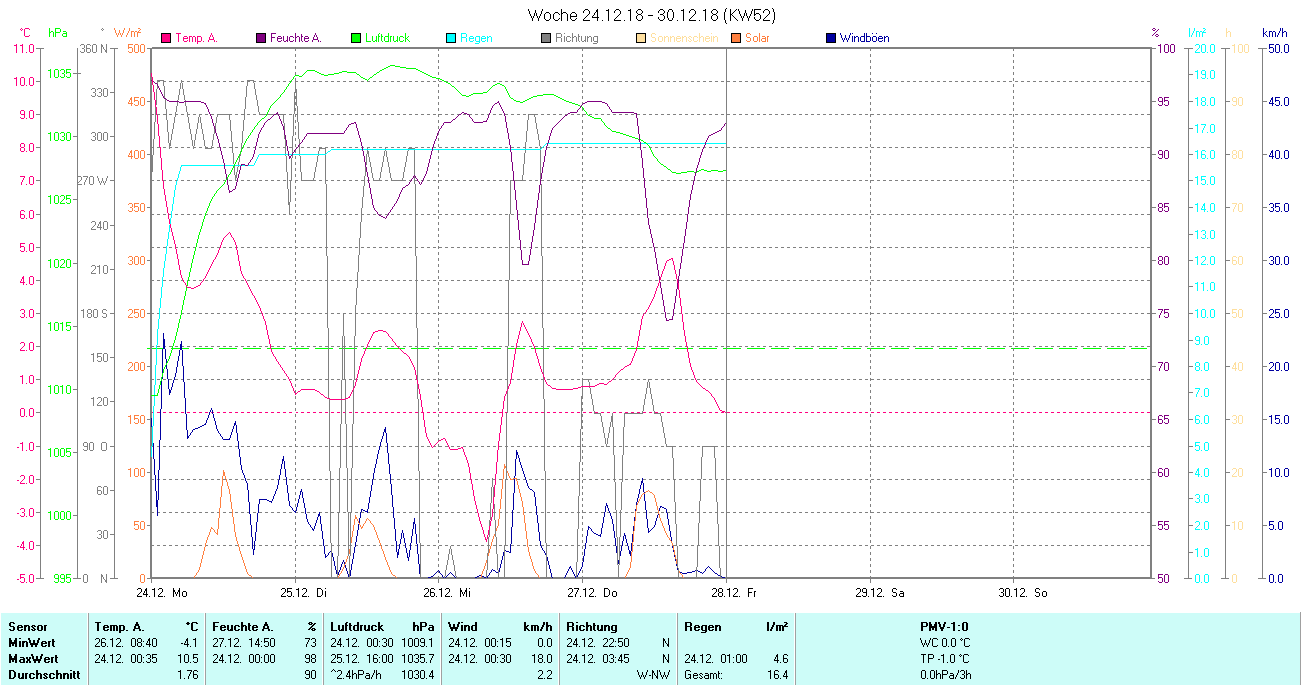Click the gray Richtung legend swatch
Viewport: 1301px width, 685px height.
tap(546, 38)
